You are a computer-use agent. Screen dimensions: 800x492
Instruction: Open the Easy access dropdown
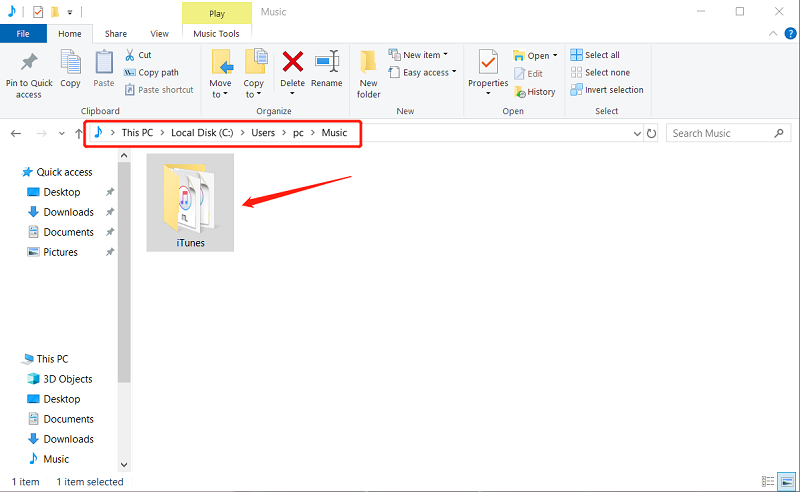click(x=422, y=72)
